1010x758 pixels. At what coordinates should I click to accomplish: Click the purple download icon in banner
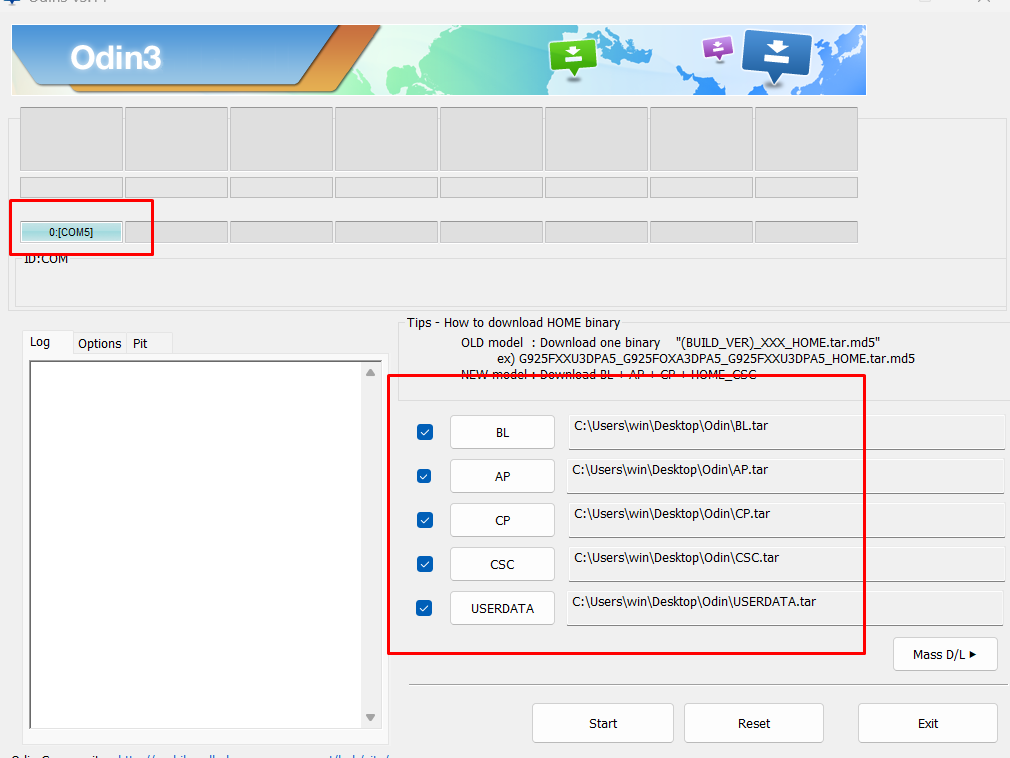(x=717, y=48)
